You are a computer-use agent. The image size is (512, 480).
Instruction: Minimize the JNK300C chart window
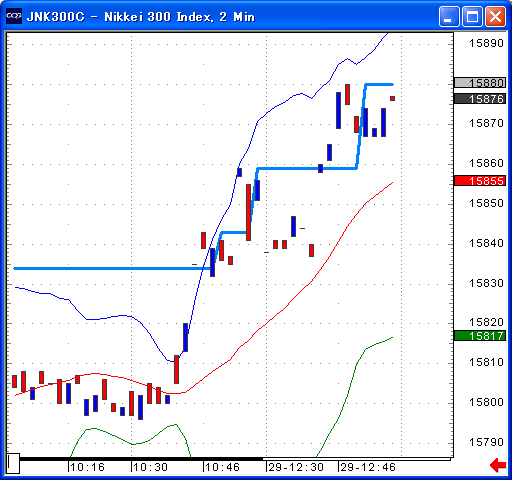pos(449,16)
